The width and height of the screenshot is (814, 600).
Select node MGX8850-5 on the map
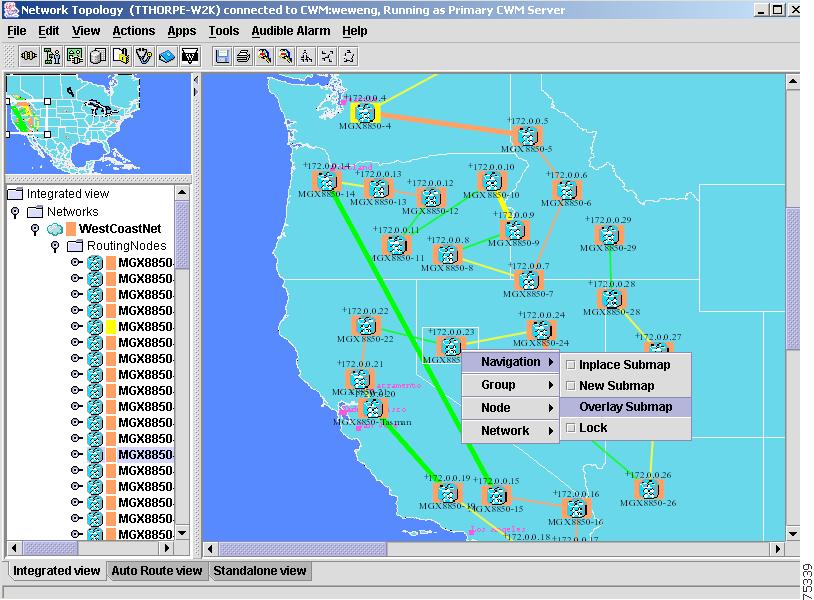click(x=528, y=136)
